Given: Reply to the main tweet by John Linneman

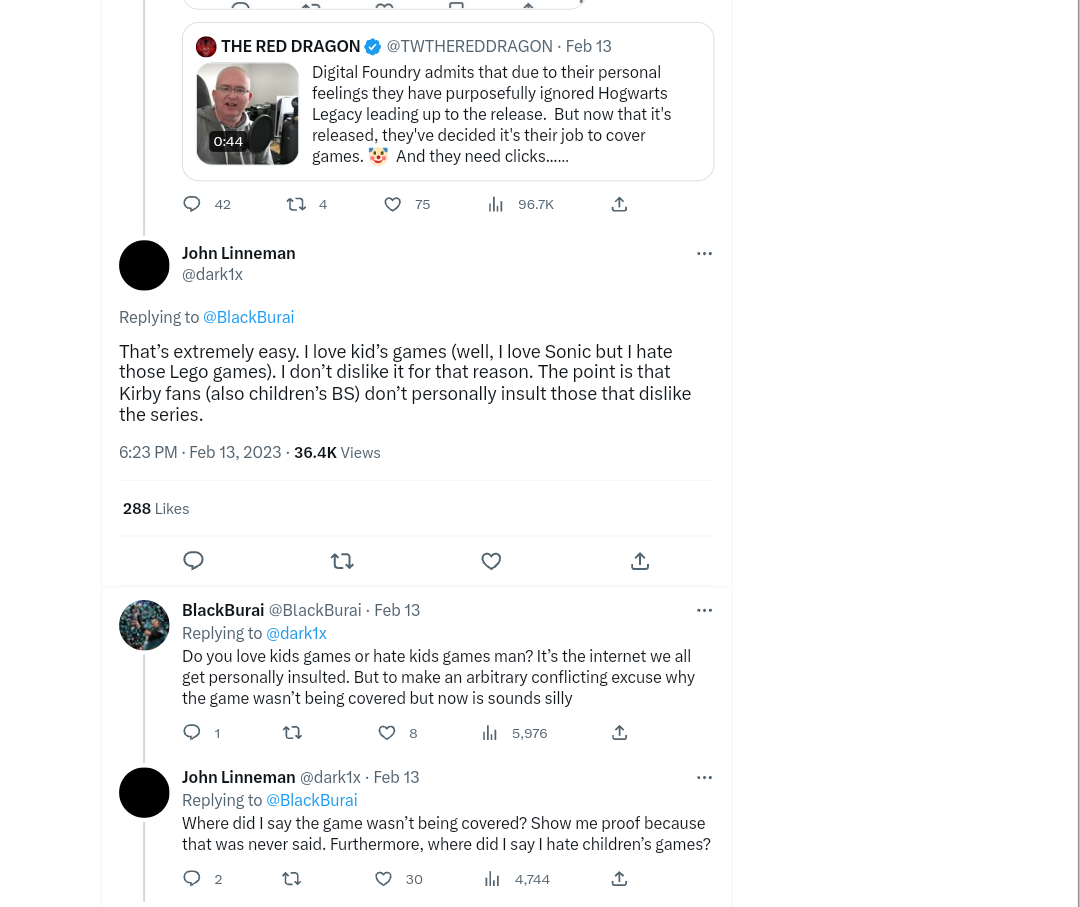Looking at the screenshot, I should click(x=193, y=561).
